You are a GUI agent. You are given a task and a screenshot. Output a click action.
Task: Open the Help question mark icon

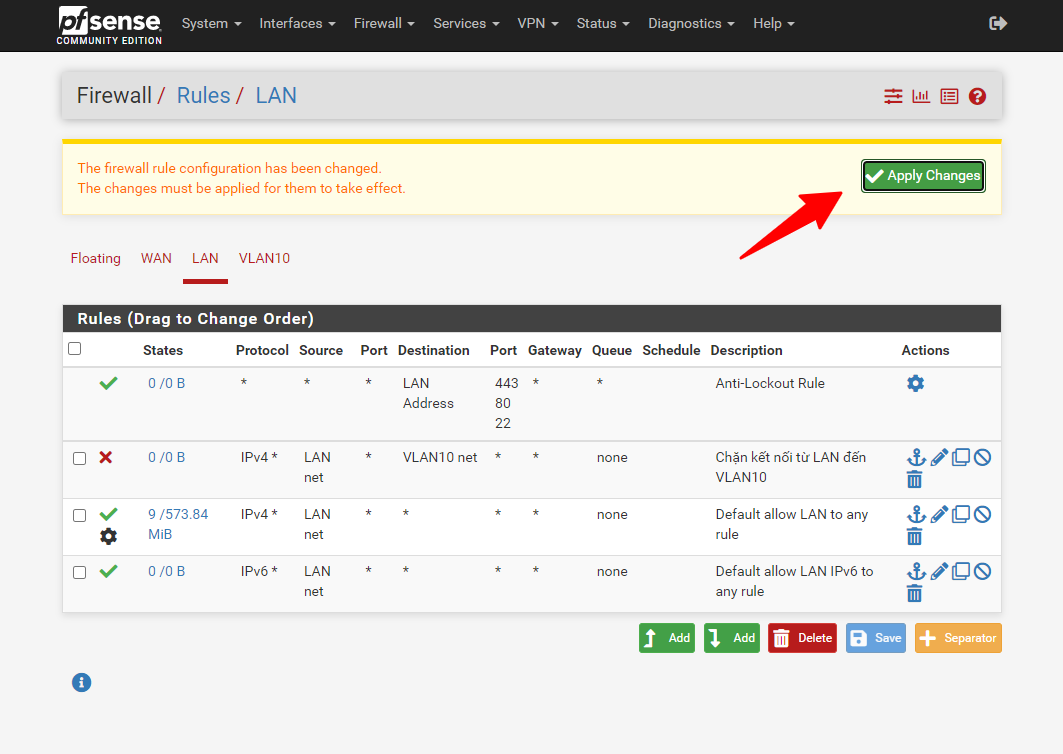pyautogui.click(x=977, y=96)
